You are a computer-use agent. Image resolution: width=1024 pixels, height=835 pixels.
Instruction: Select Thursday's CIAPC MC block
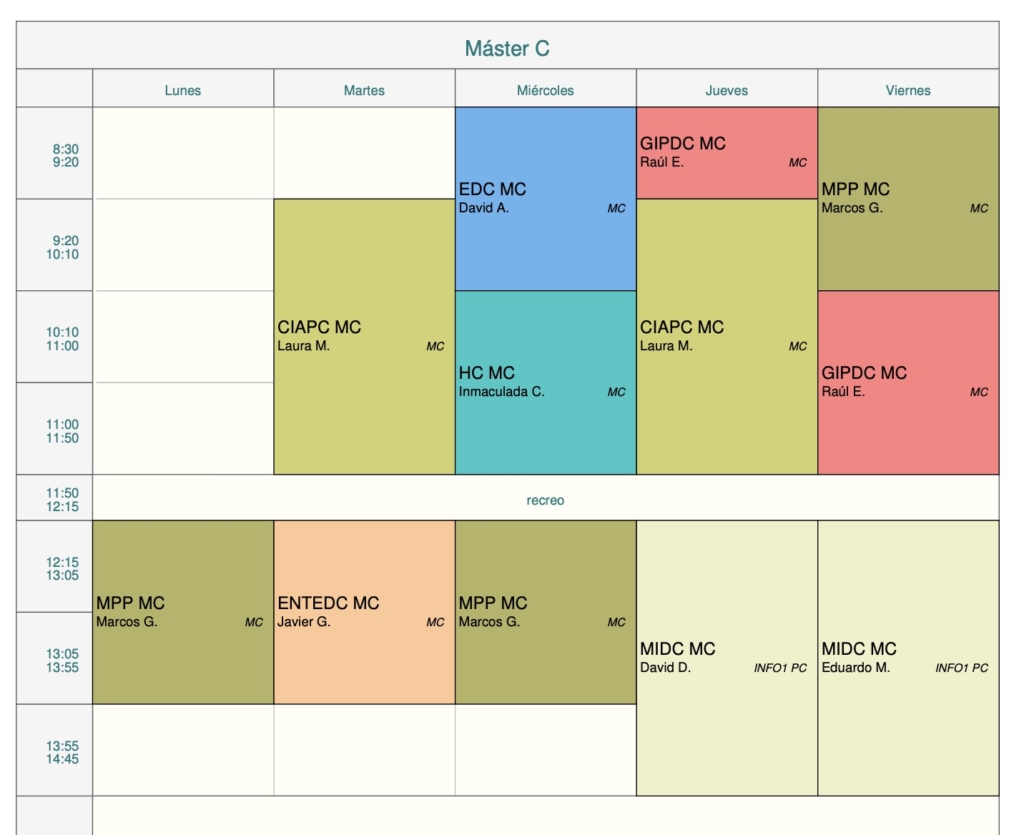pyautogui.click(x=727, y=336)
